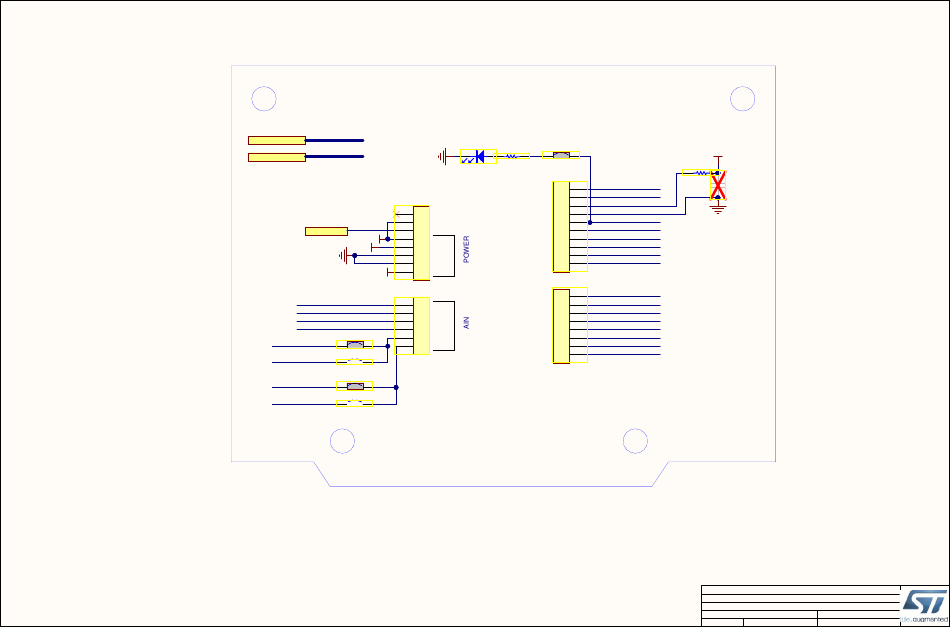This screenshot has width=950, height=628.
Task: Click the top-right mounting hole circle
Action: click(x=743, y=99)
